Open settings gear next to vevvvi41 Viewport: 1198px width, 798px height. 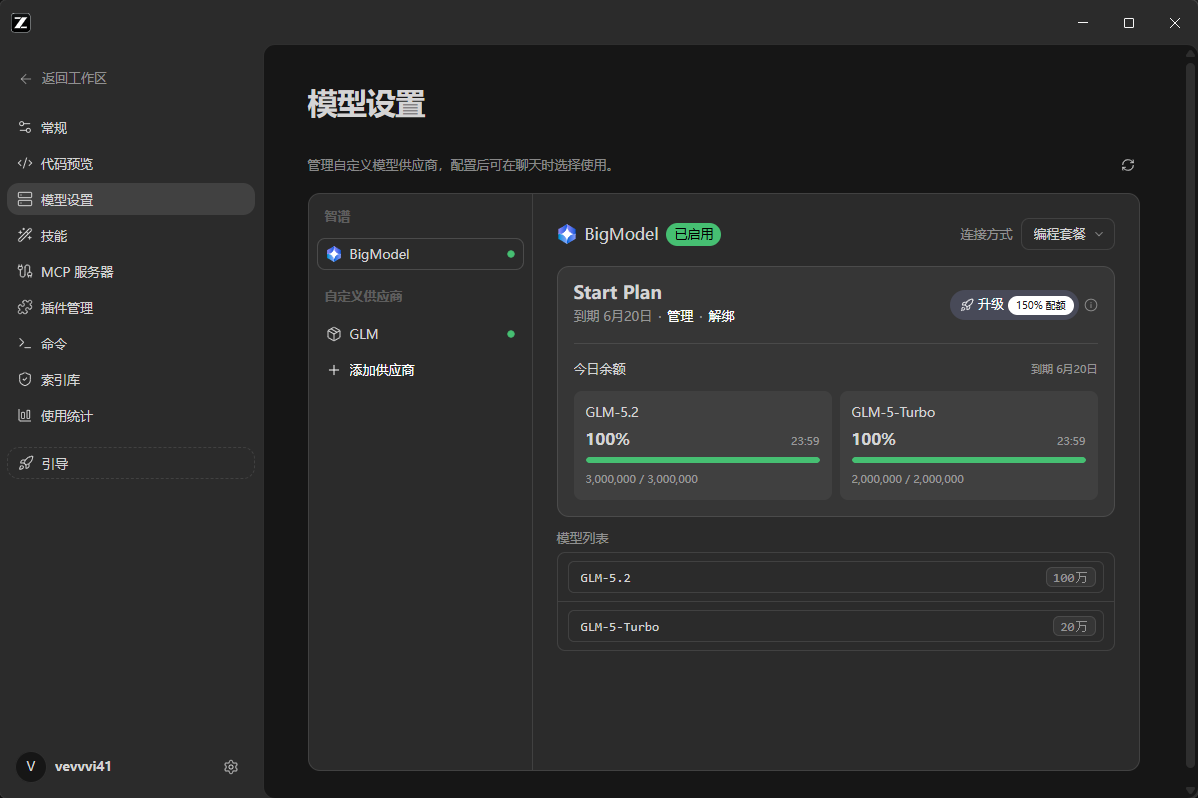pos(231,767)
